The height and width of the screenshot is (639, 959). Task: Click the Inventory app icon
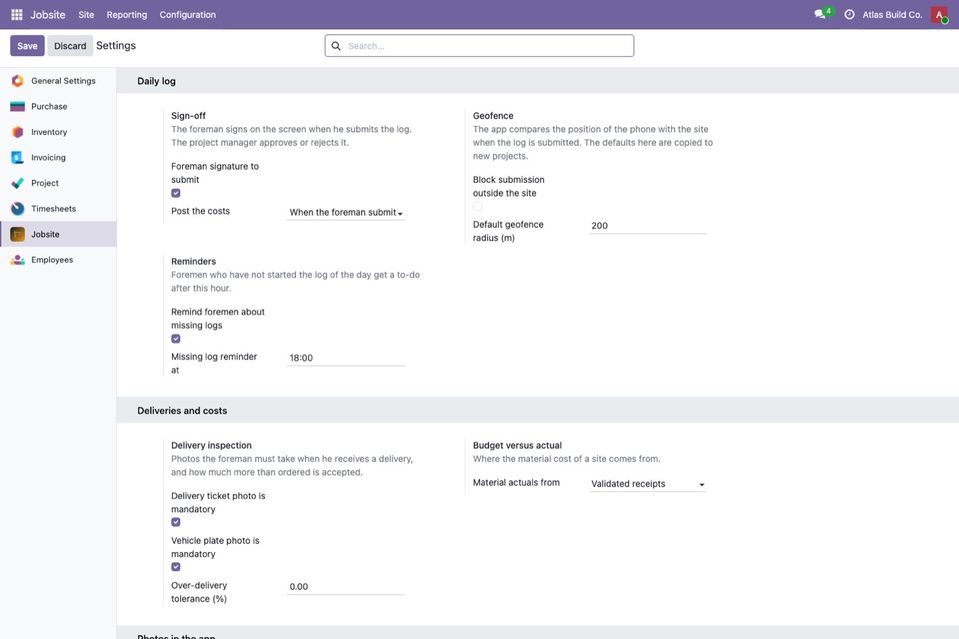click(18, 132)
